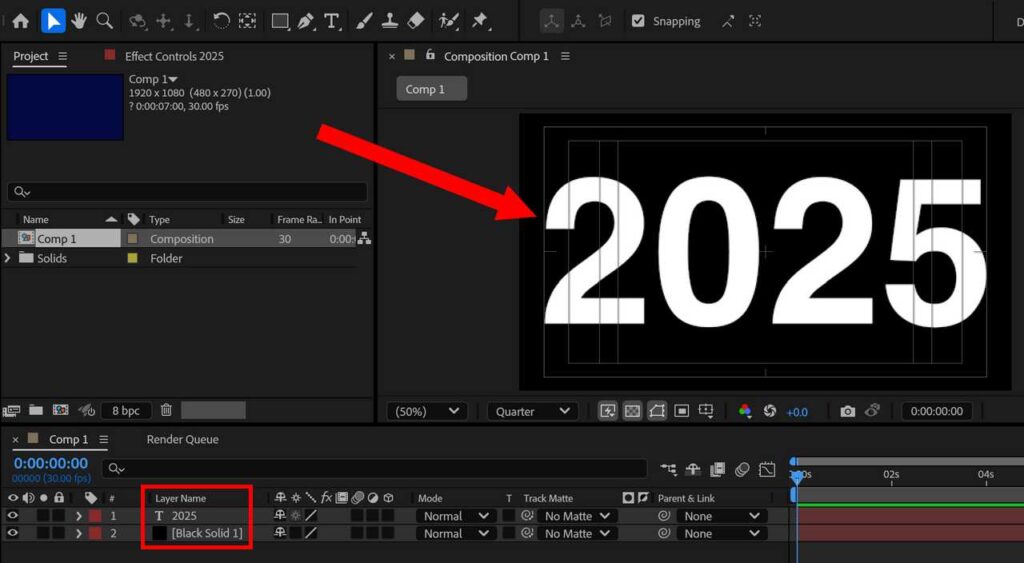Choose World Axis mode icon
1024x563 pixels.
578,22
